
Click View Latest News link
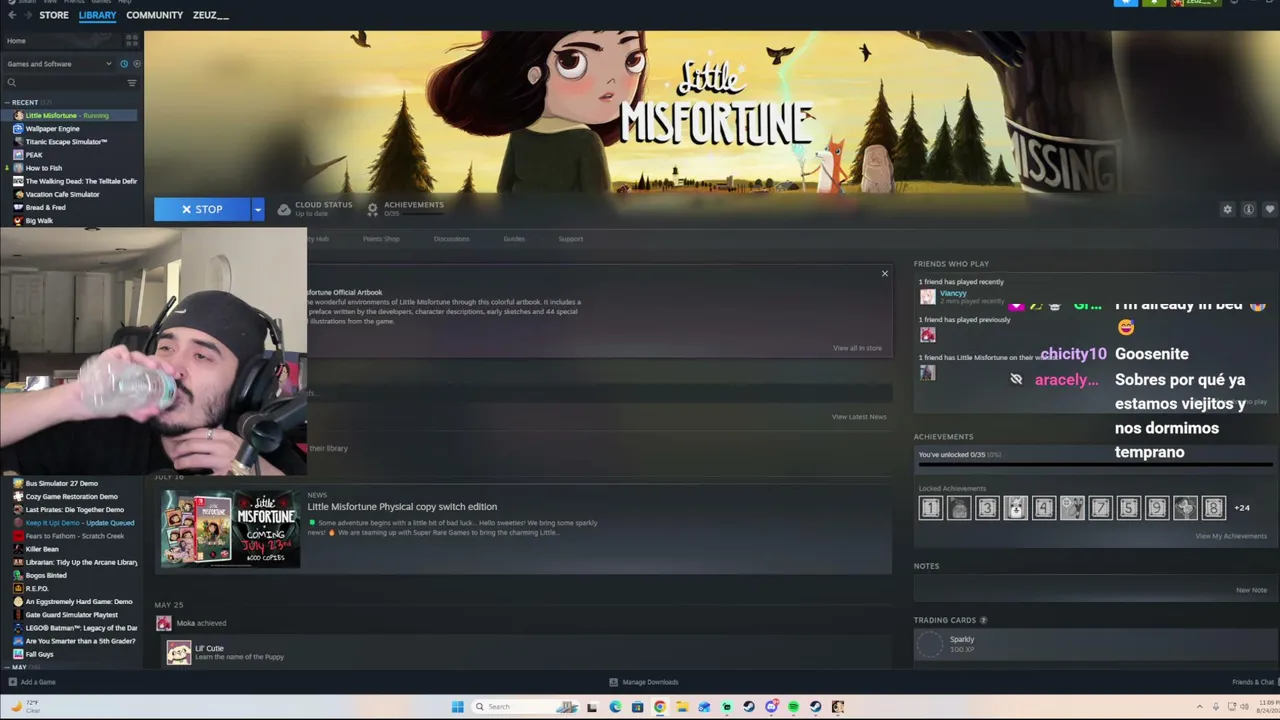859,417
